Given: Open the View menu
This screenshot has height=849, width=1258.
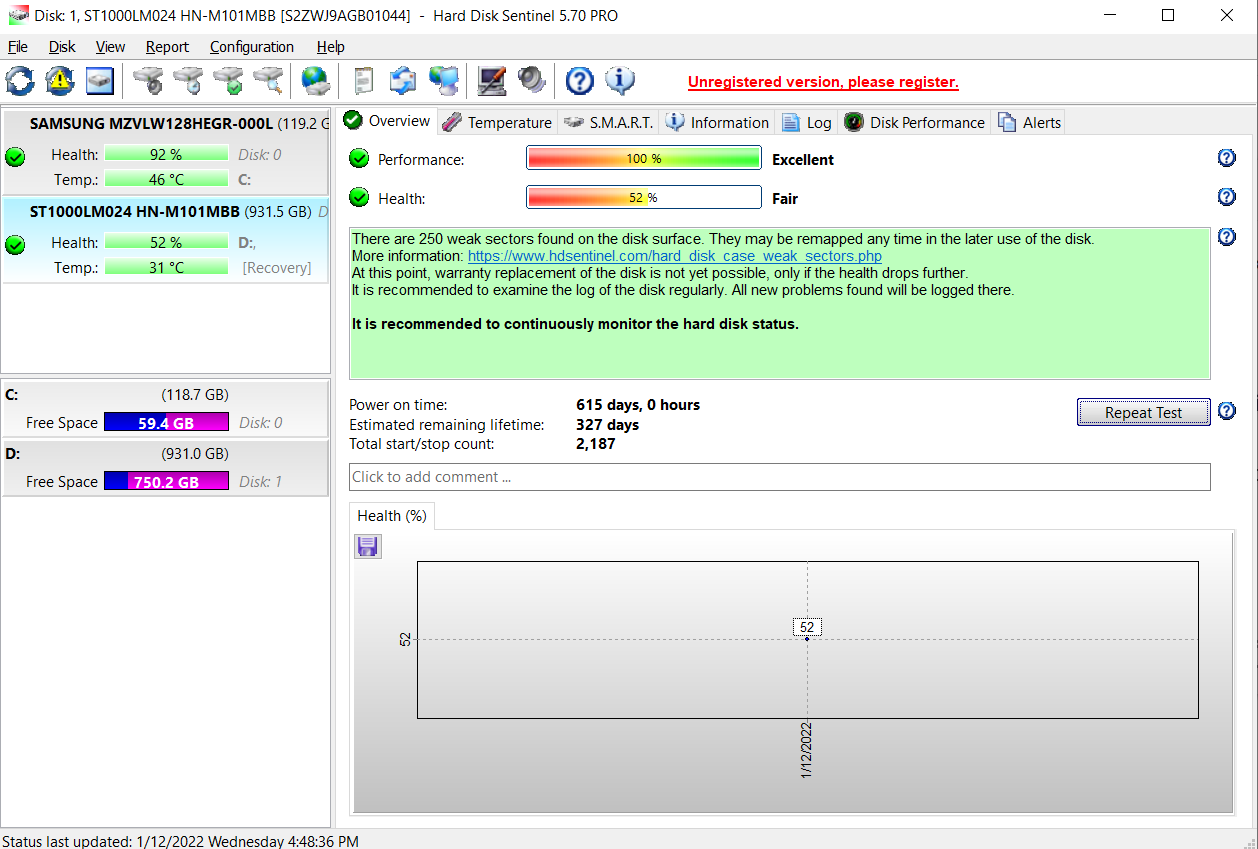Looking at the screenshot, I should coord(111,47).
